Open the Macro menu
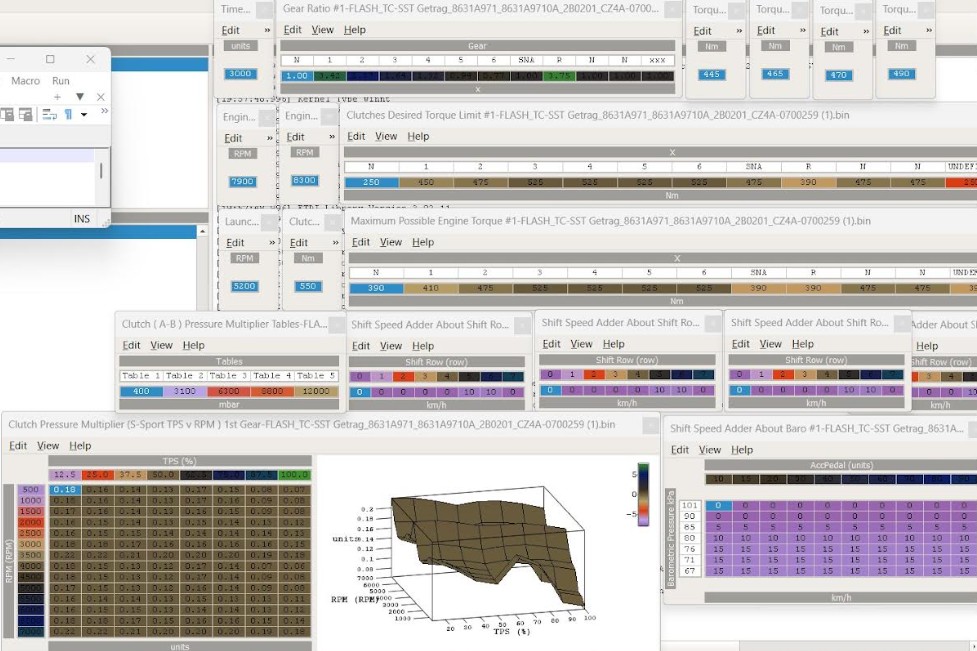Image resolution: width=977 pixels, height=651 pixels. tap(26, 81)
